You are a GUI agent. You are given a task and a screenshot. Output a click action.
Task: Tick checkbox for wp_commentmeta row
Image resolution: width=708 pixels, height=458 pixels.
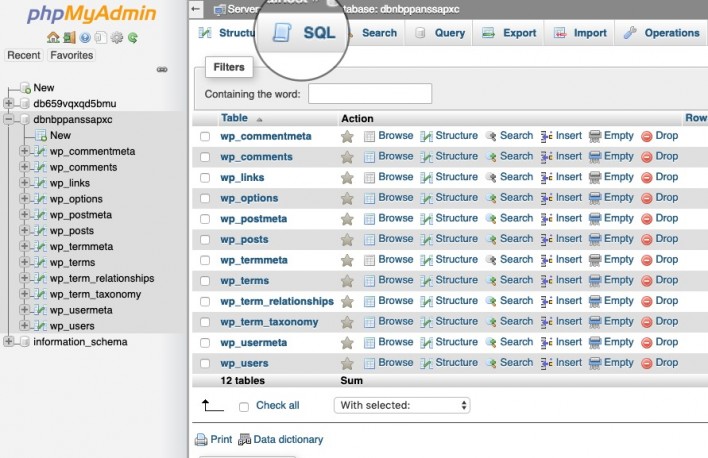pos(205,136)
